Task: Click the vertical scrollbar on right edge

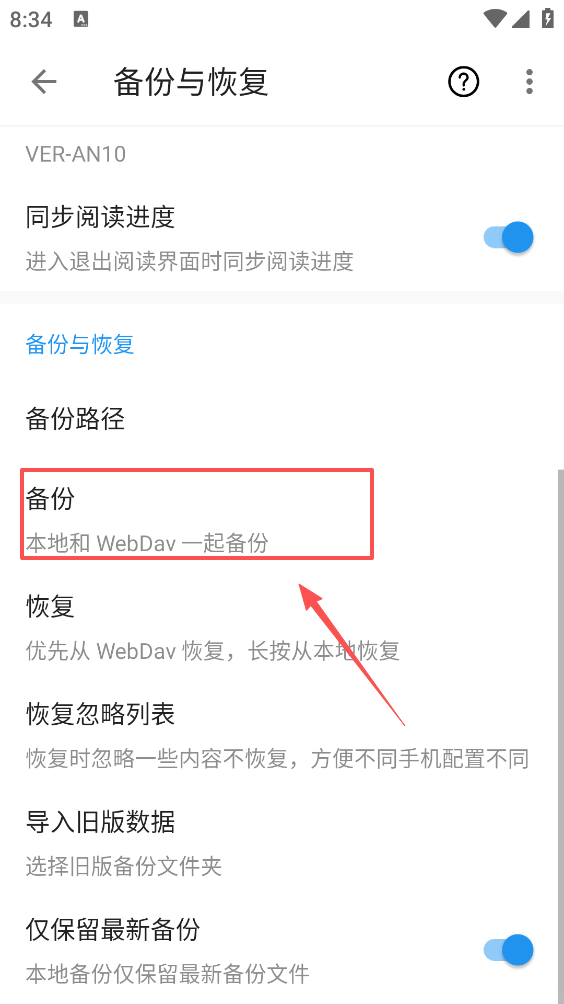Action: [x=561, y=736]
